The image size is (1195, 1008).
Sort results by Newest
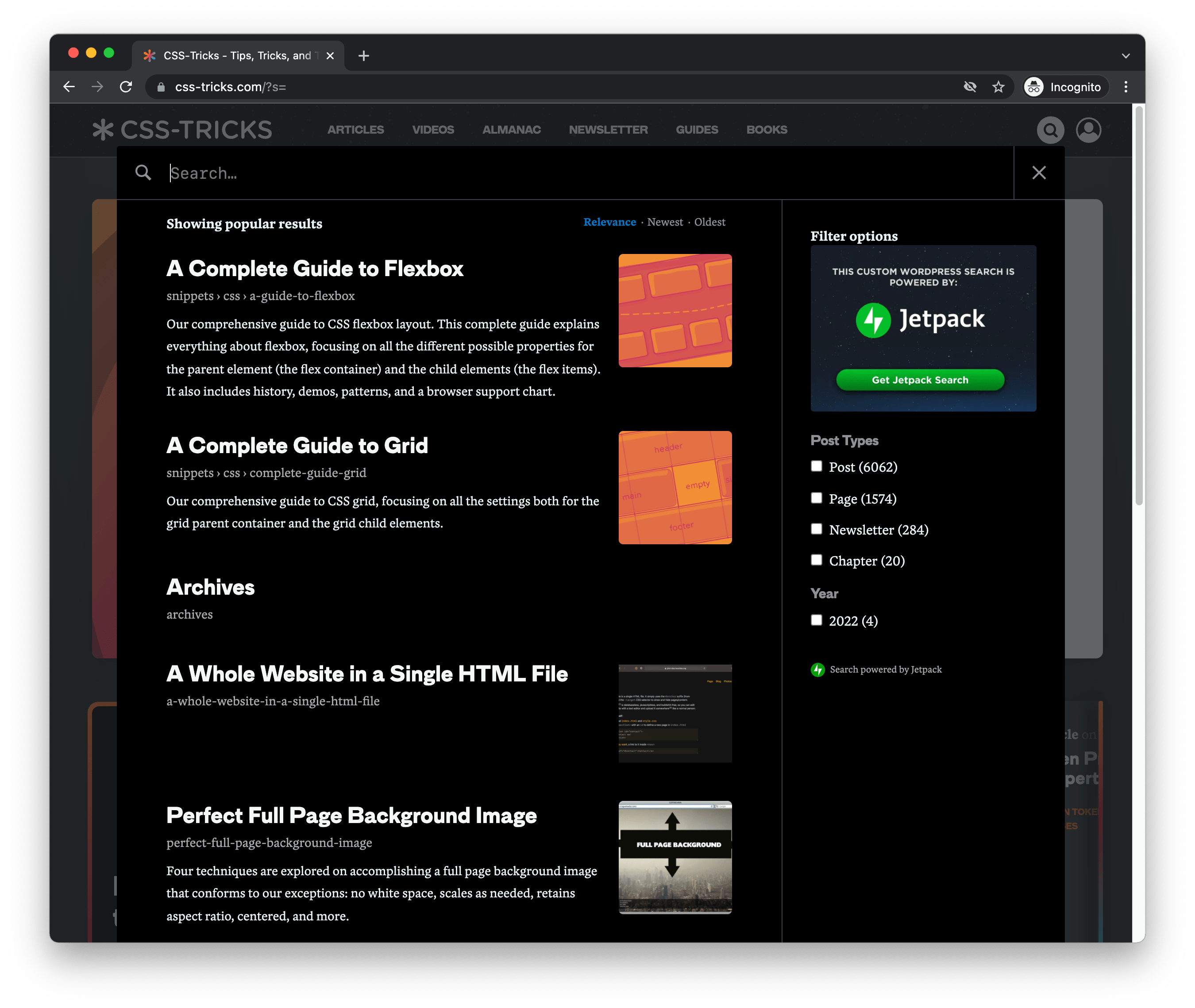coord(665,222)
